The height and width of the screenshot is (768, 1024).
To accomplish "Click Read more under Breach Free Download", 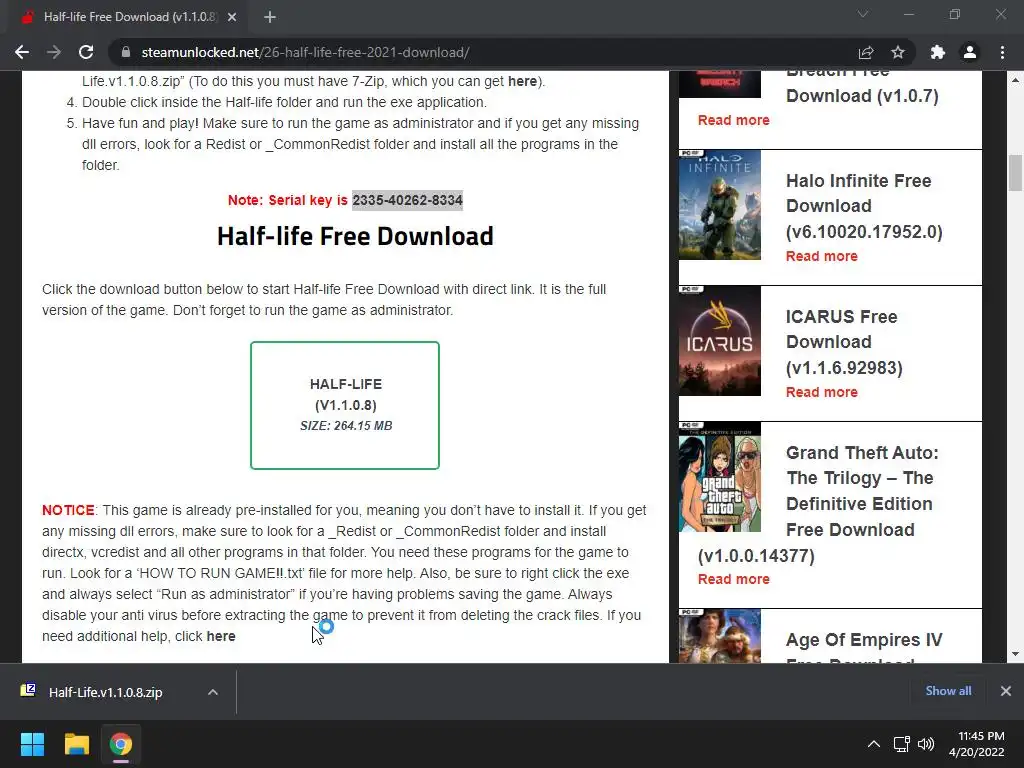I will point(733,120).
